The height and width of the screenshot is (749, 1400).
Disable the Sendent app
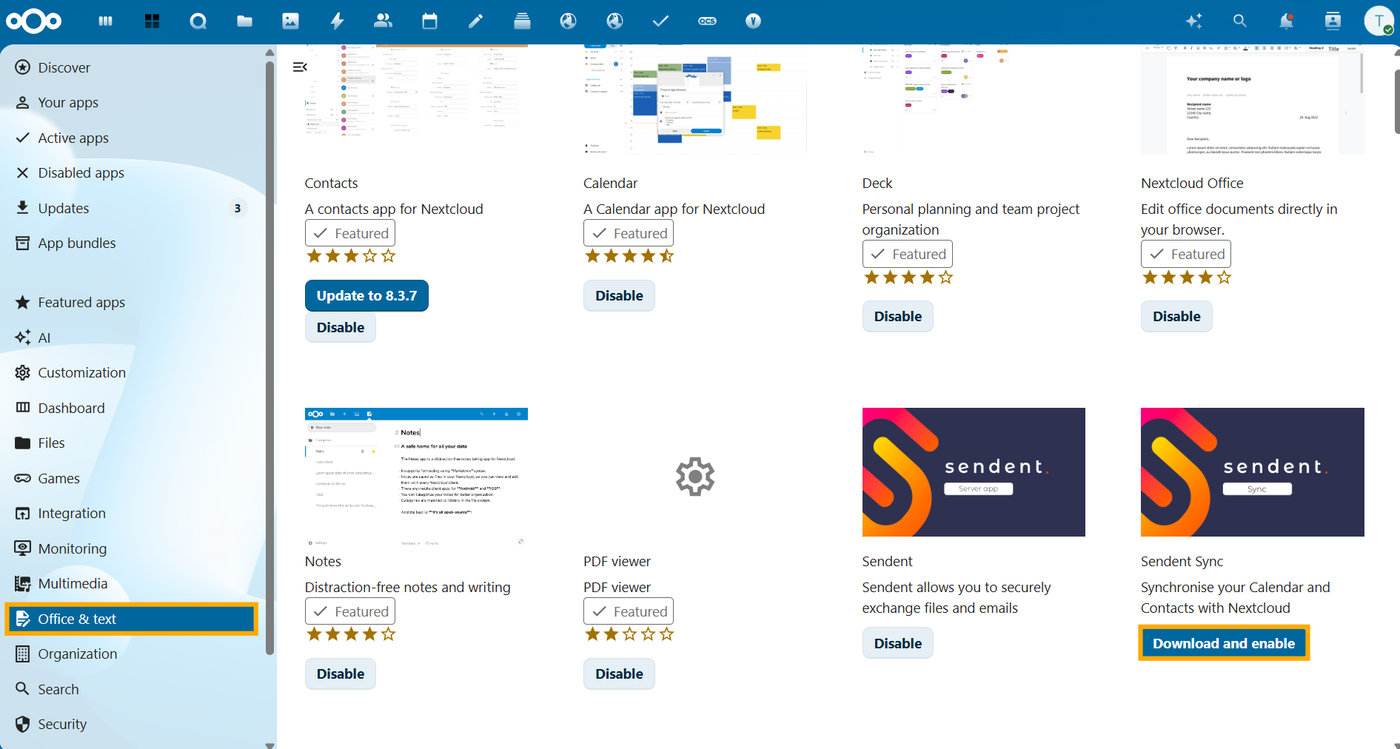point(898,643)
